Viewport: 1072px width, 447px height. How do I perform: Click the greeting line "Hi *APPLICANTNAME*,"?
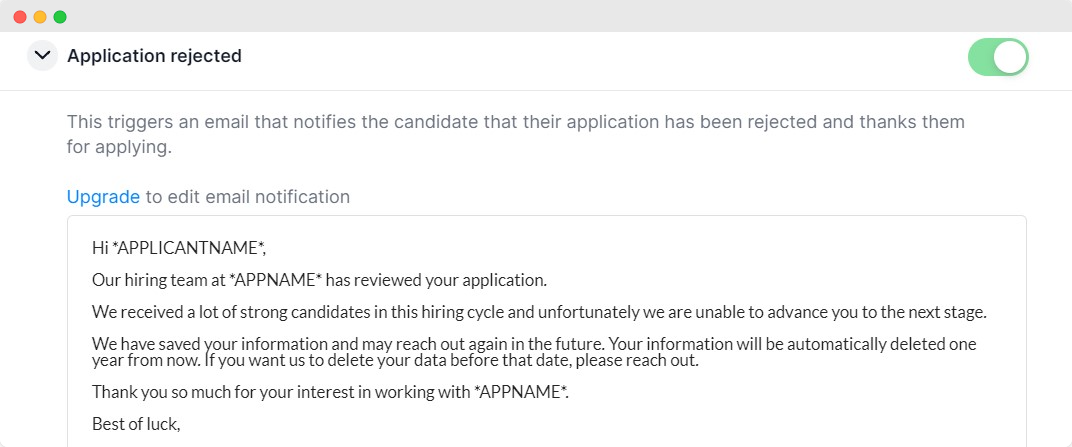click(x=179, y=248)
